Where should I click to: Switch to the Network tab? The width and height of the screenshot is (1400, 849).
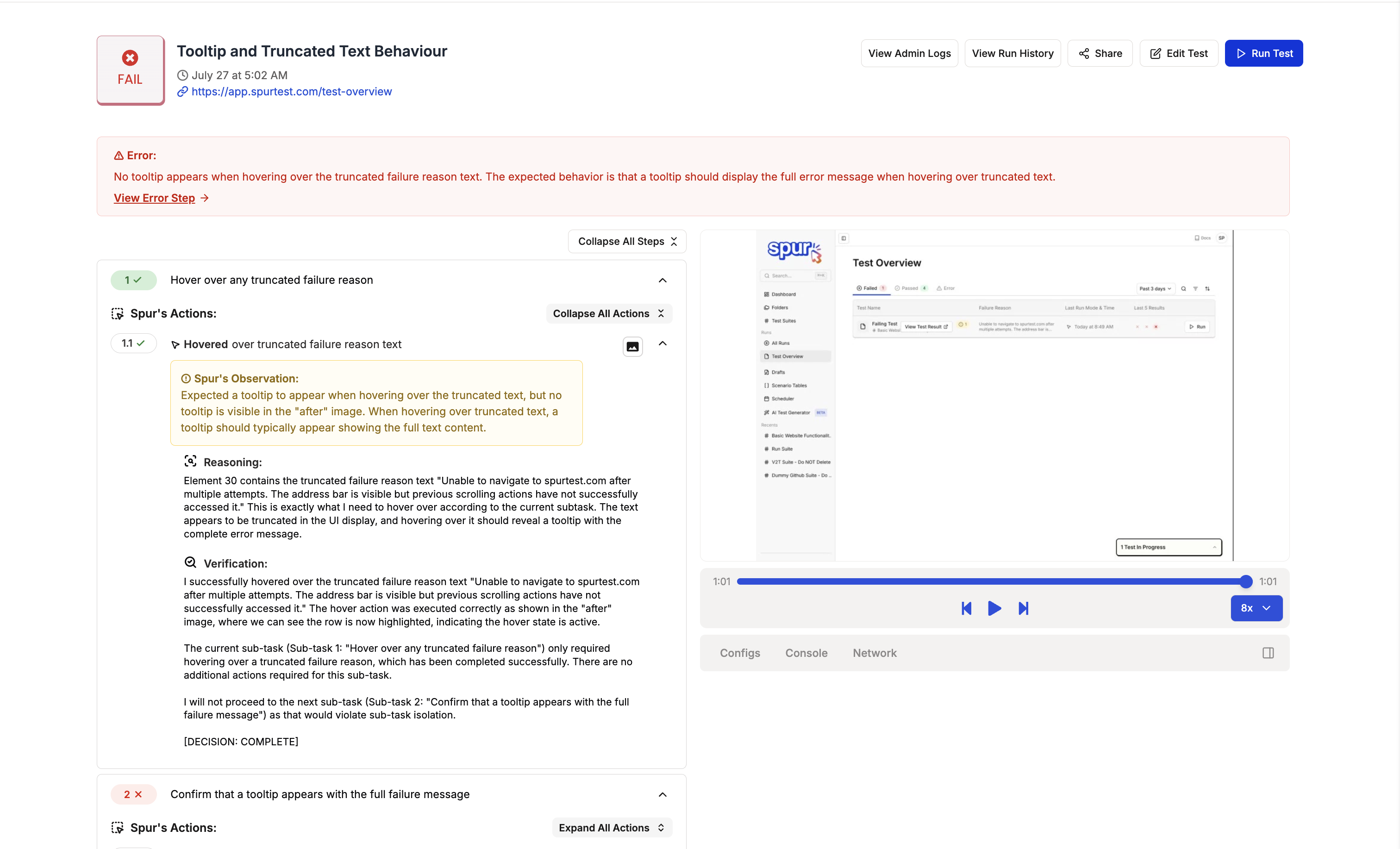[875, 653]
